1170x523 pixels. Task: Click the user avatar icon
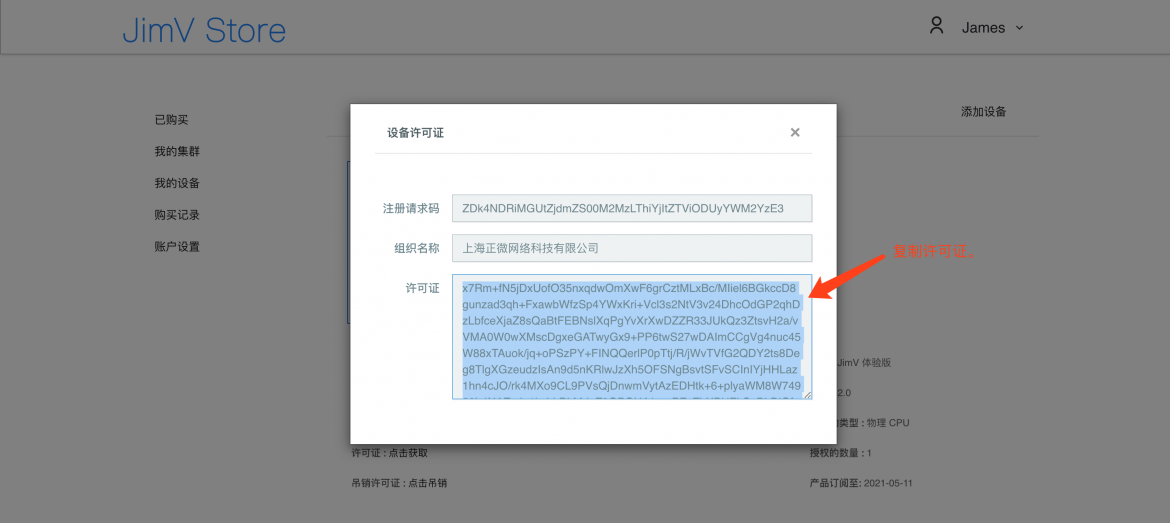point(936,26)
